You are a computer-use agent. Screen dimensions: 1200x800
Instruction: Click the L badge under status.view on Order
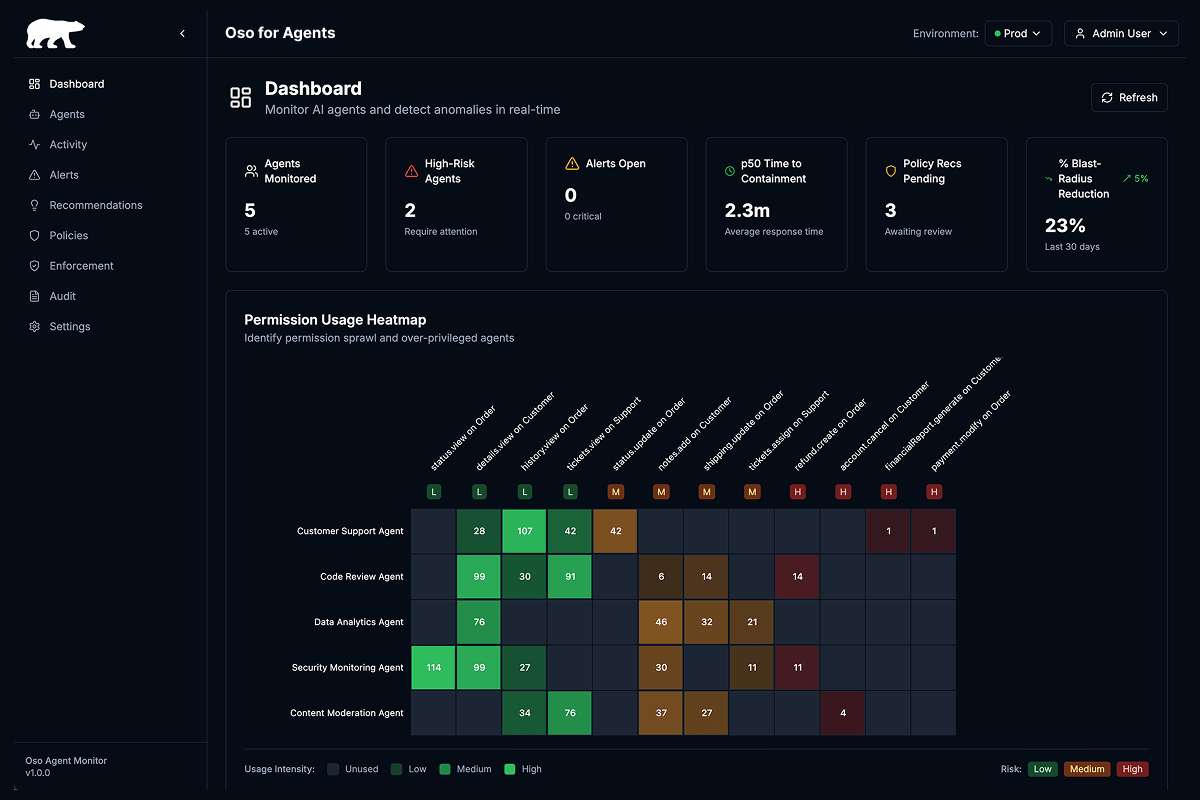(x=433, y=491)
